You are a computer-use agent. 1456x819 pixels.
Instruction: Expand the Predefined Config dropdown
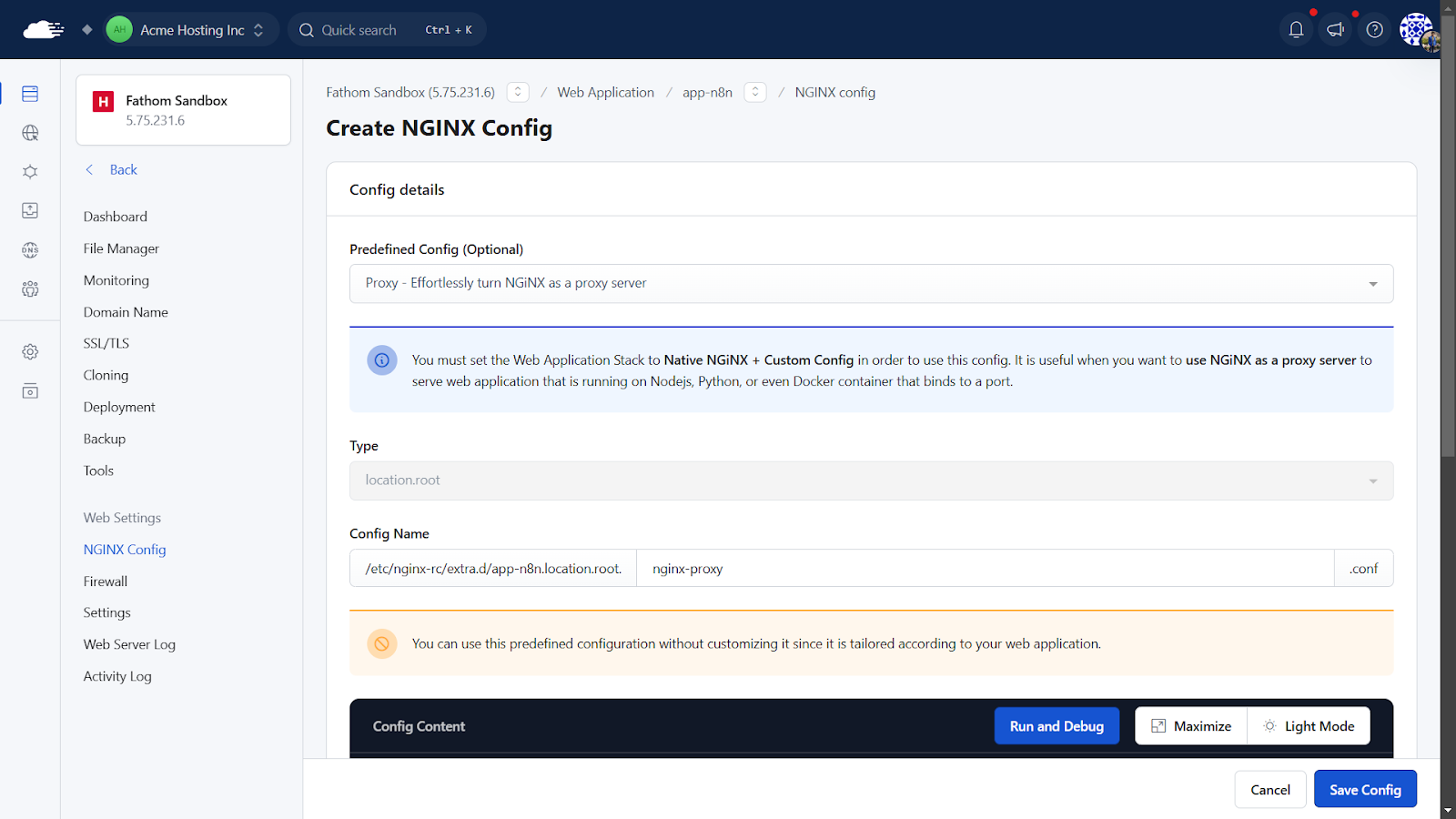point(871,284)
